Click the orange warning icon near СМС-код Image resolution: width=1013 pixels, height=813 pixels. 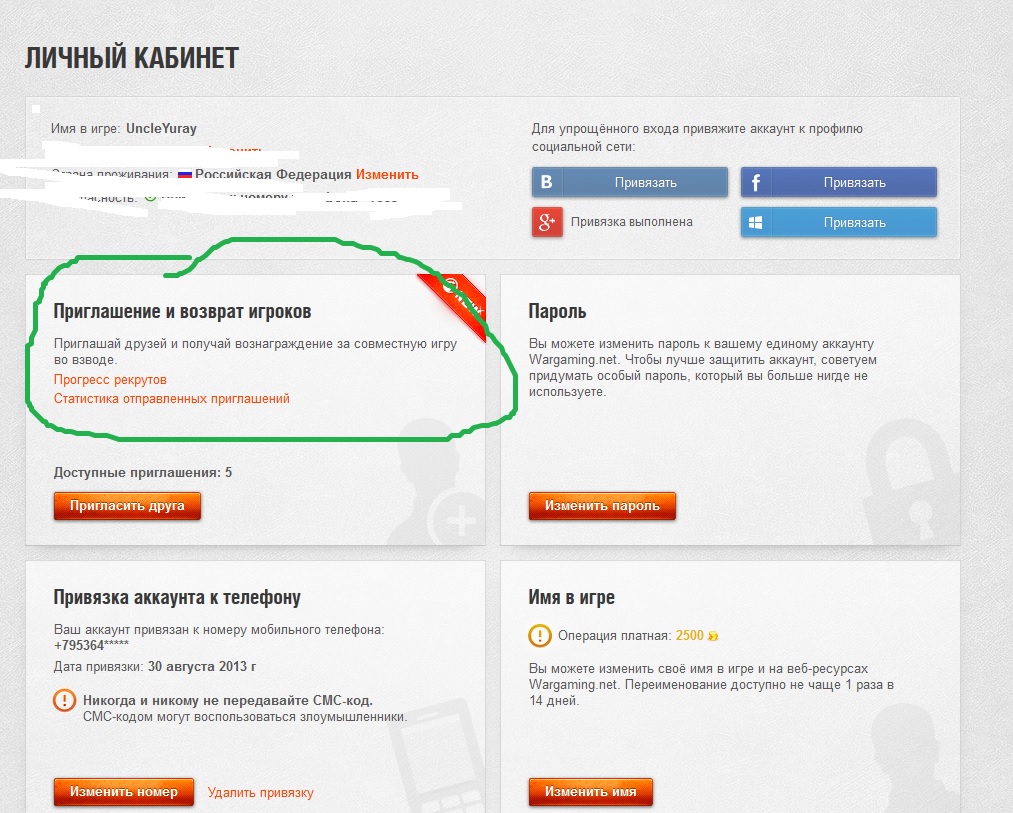tap(64, 700)
